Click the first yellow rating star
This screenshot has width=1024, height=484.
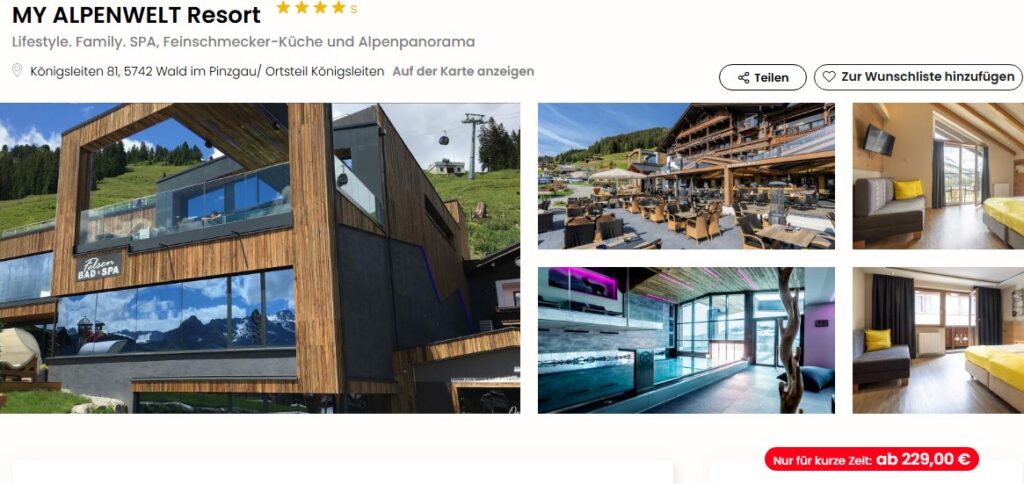(x=283, y=8)
